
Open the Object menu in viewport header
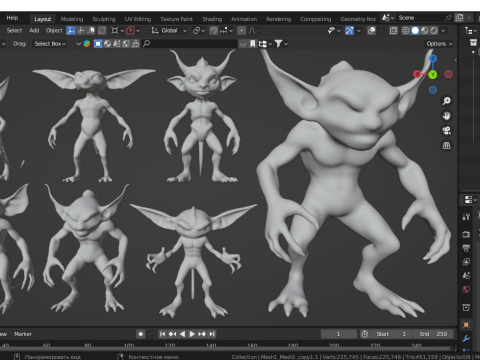point(54,31)
